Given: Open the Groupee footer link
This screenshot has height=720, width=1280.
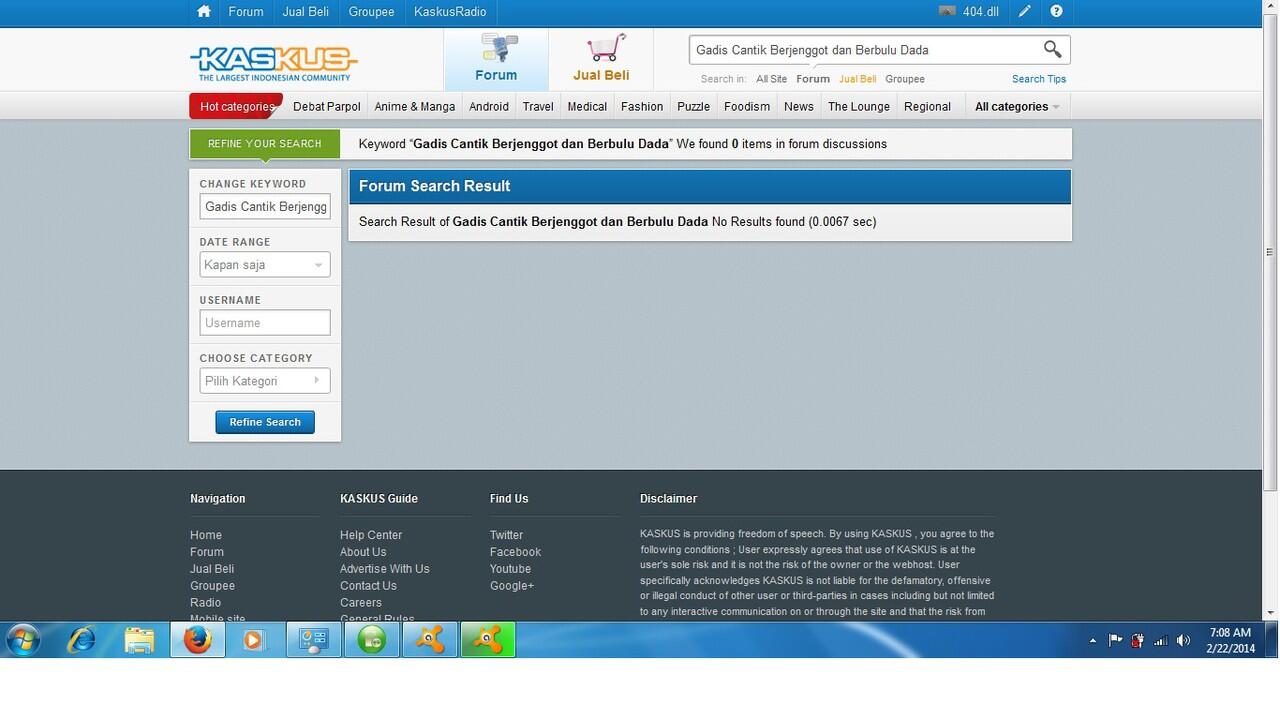Looking at the screenshot, I should 213,586.
